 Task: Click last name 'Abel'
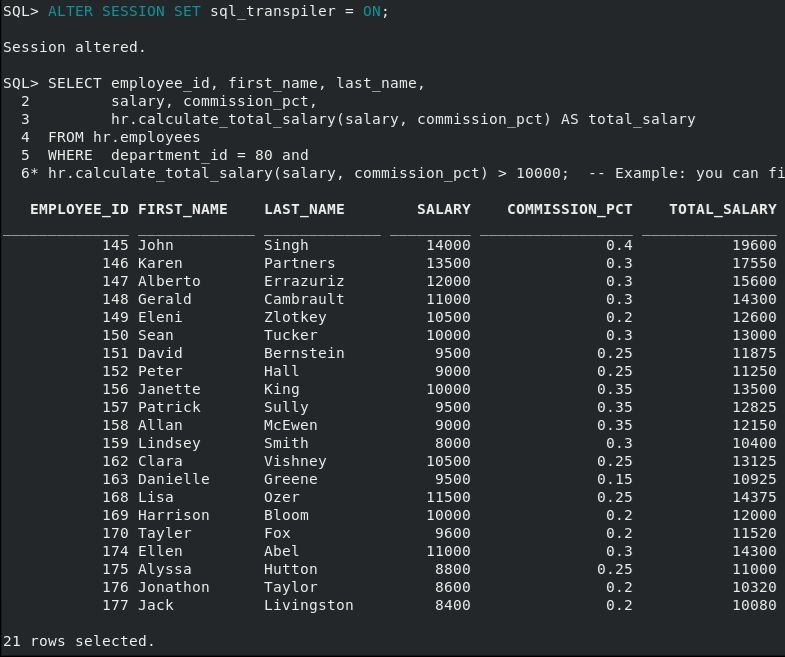(282, 552)
